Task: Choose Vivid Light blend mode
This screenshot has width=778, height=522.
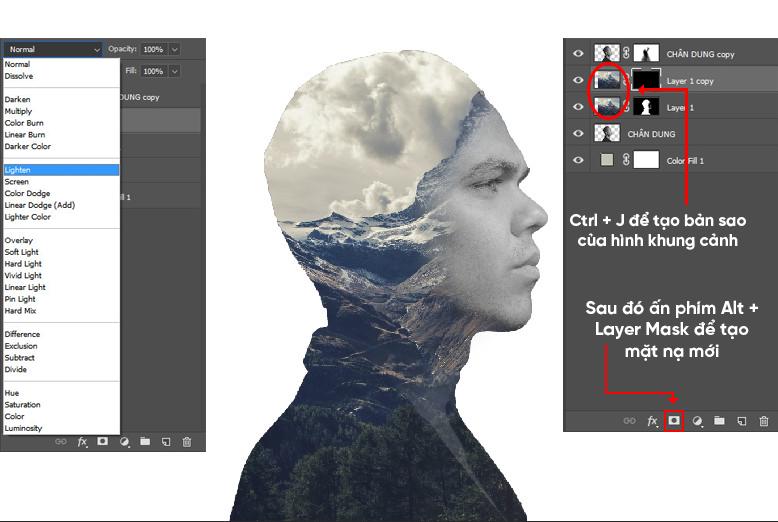Action: click(x=61, y=275)
